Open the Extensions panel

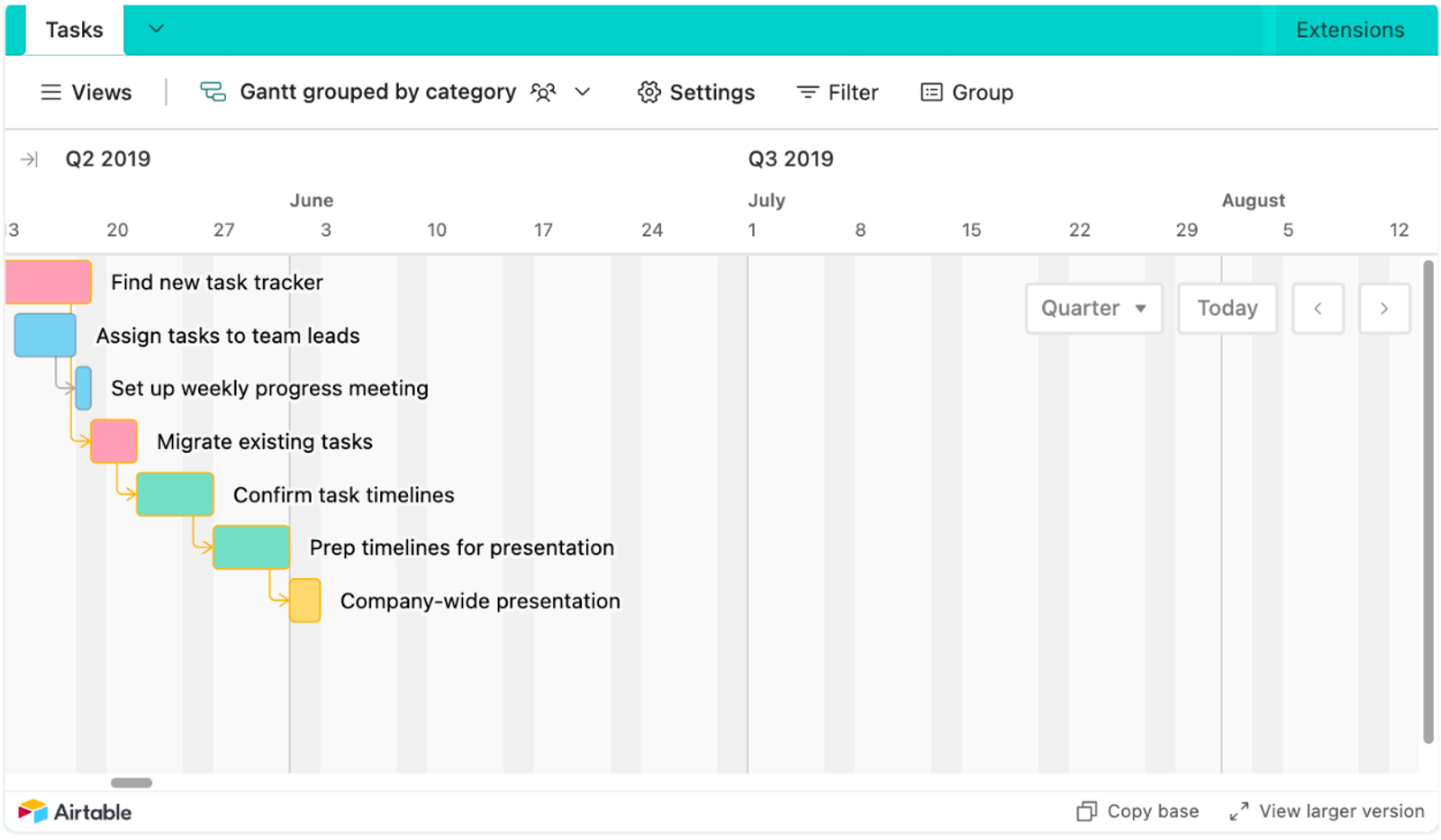pyautogui.click(x=1349, y=30)
